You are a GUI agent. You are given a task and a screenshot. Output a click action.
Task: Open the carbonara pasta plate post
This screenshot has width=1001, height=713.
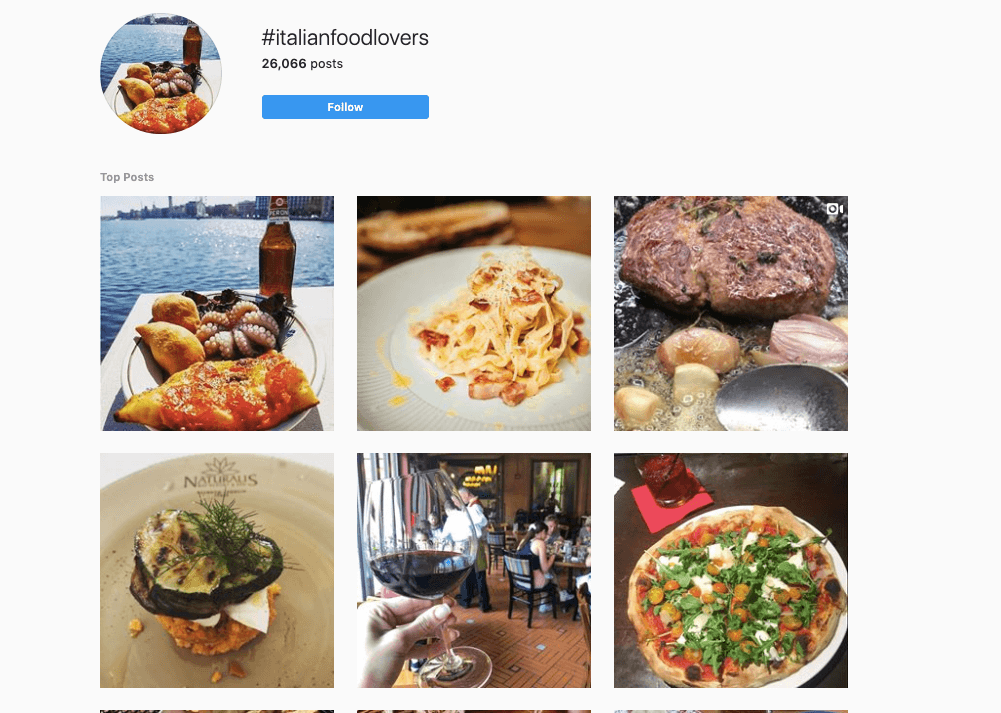(x=473, y=313)
